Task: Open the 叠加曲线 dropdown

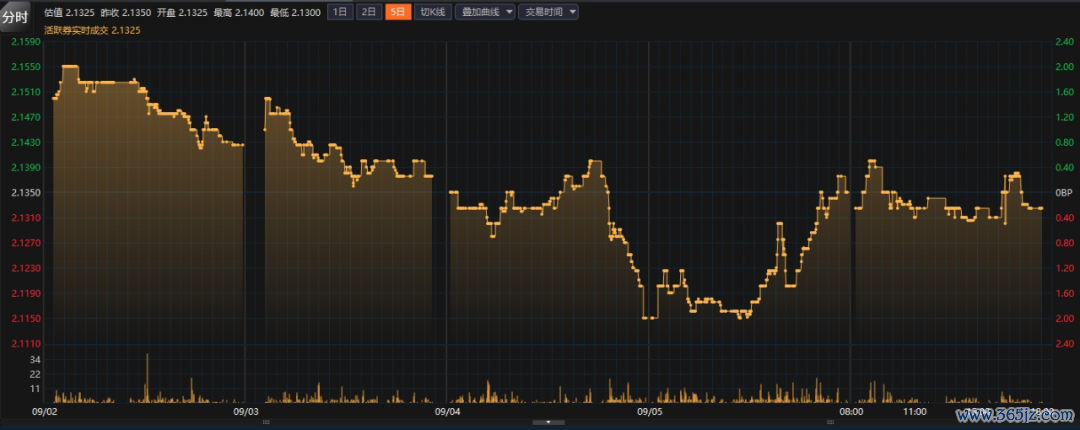Action: click(485, 12)
